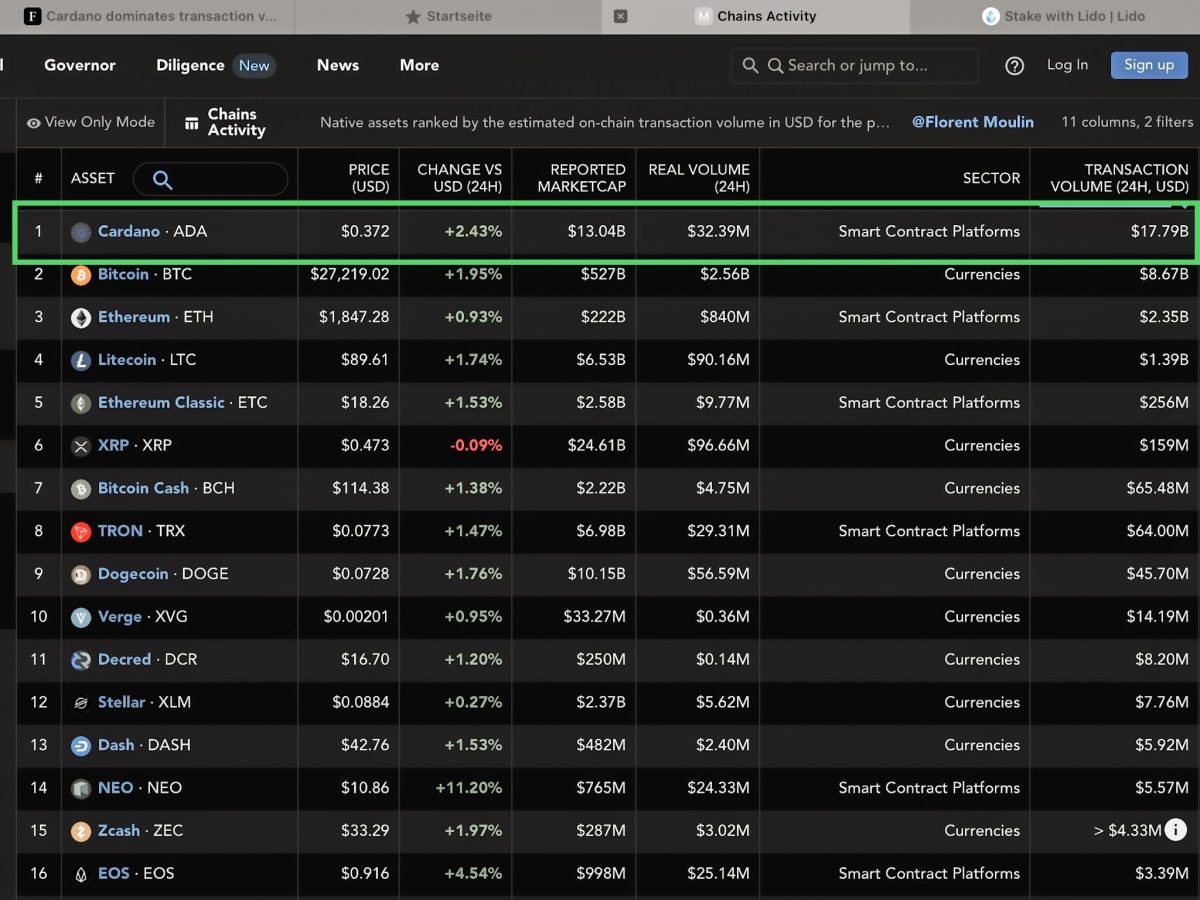Screen dimensions: 1200x900
Task: Click the Cardano coin icon
Action: [x=81, y=232]
